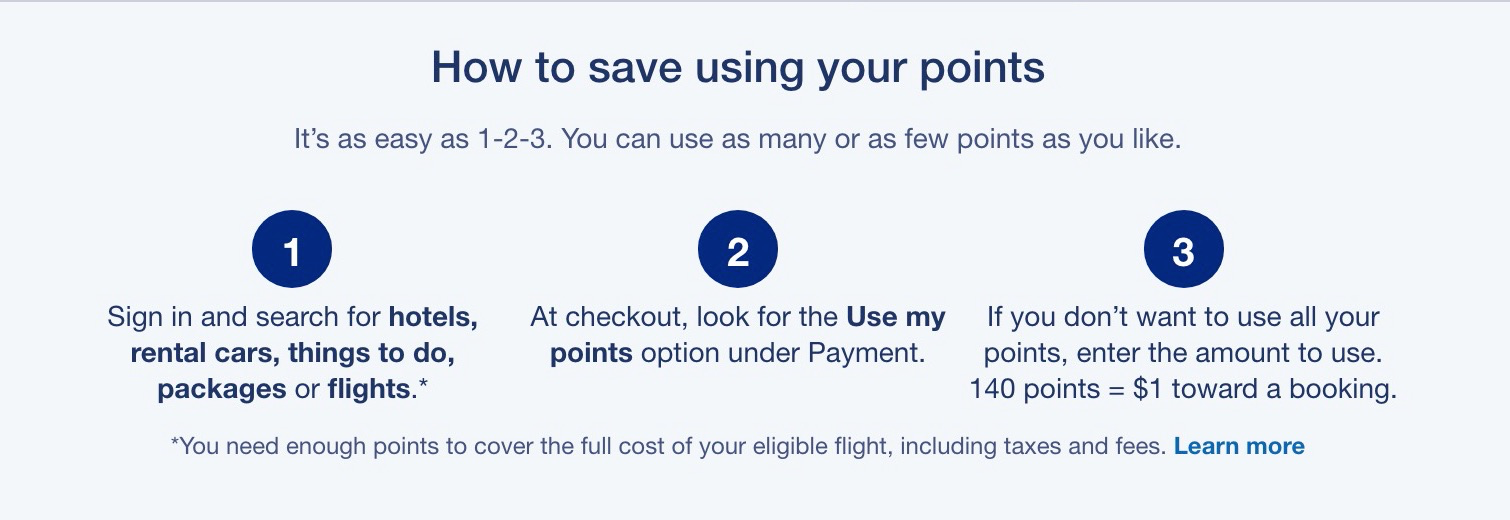Viewport: 1510px width, 520px height.
Task: Click "If you don't want to use all your" line
Action: 1183,318
